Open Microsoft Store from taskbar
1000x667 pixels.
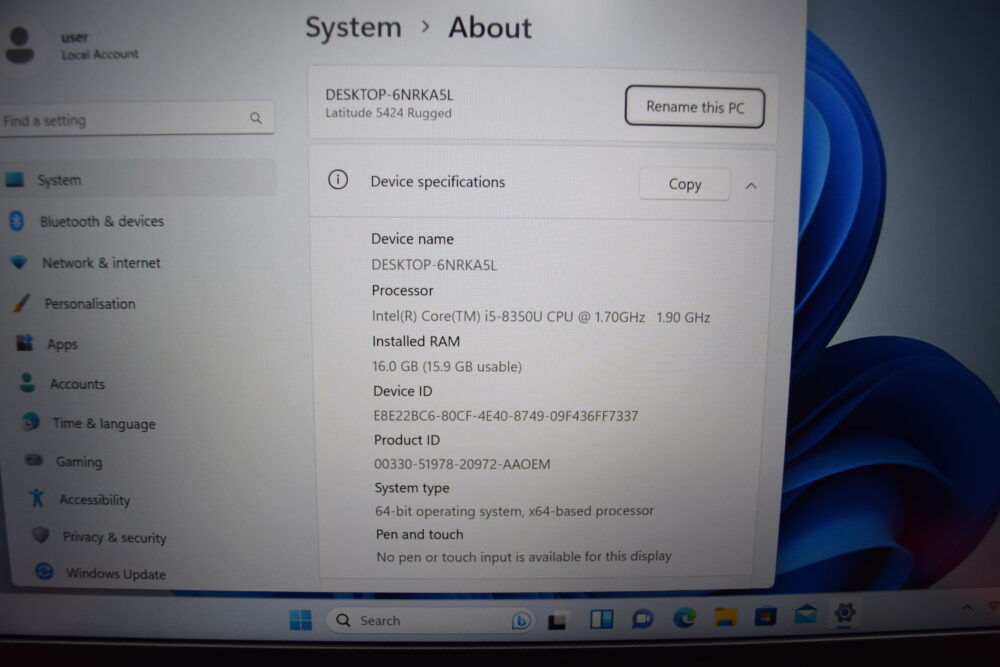click(x=765, y=616)
